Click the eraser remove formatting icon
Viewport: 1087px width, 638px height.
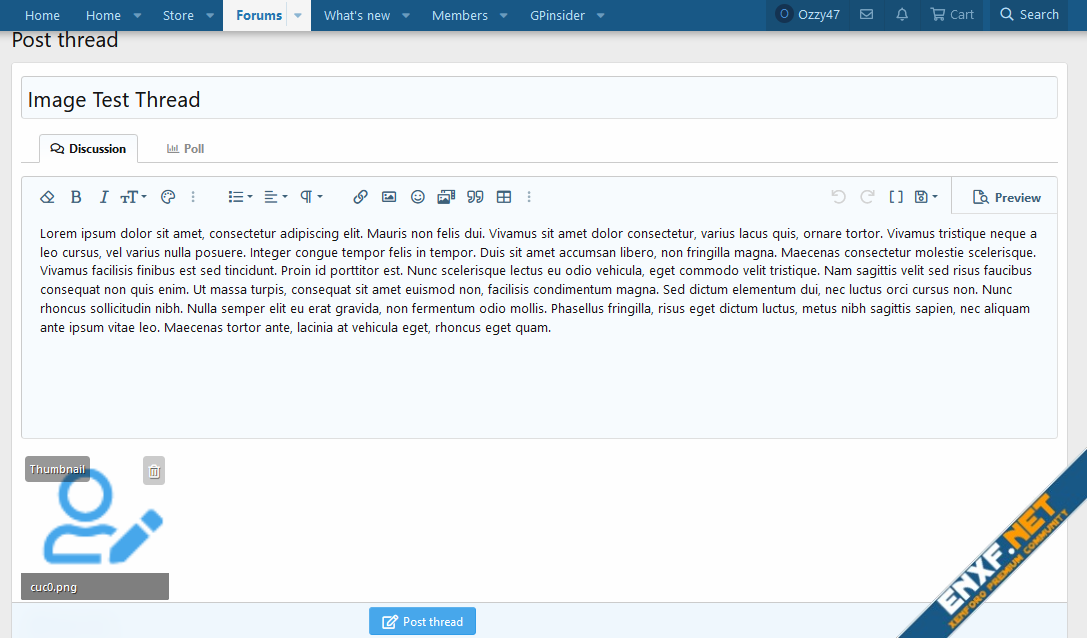[x=47, y=197]
